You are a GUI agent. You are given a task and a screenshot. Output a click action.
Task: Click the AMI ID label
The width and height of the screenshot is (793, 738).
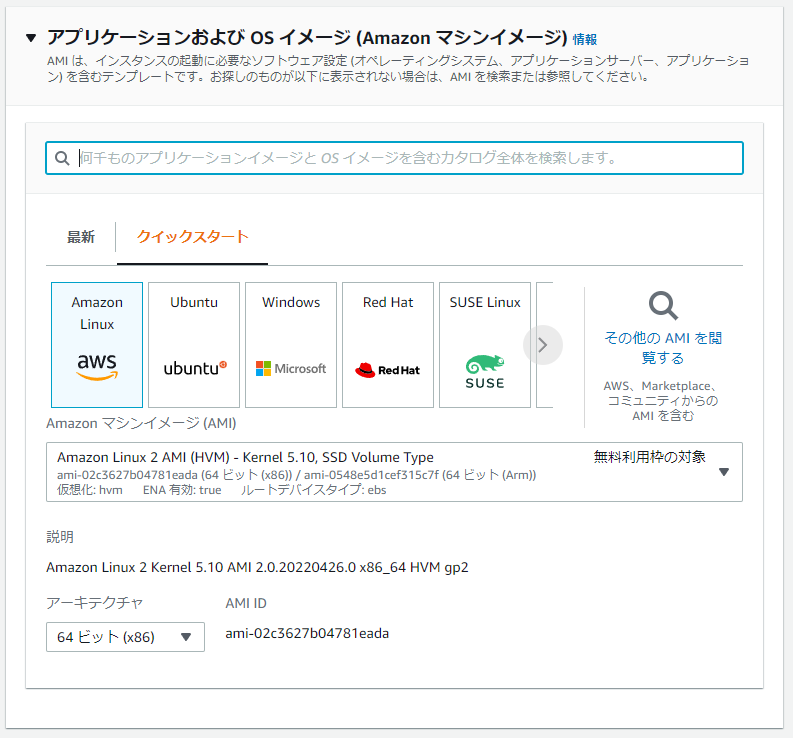pyautogui.click(x=246, y=603)
